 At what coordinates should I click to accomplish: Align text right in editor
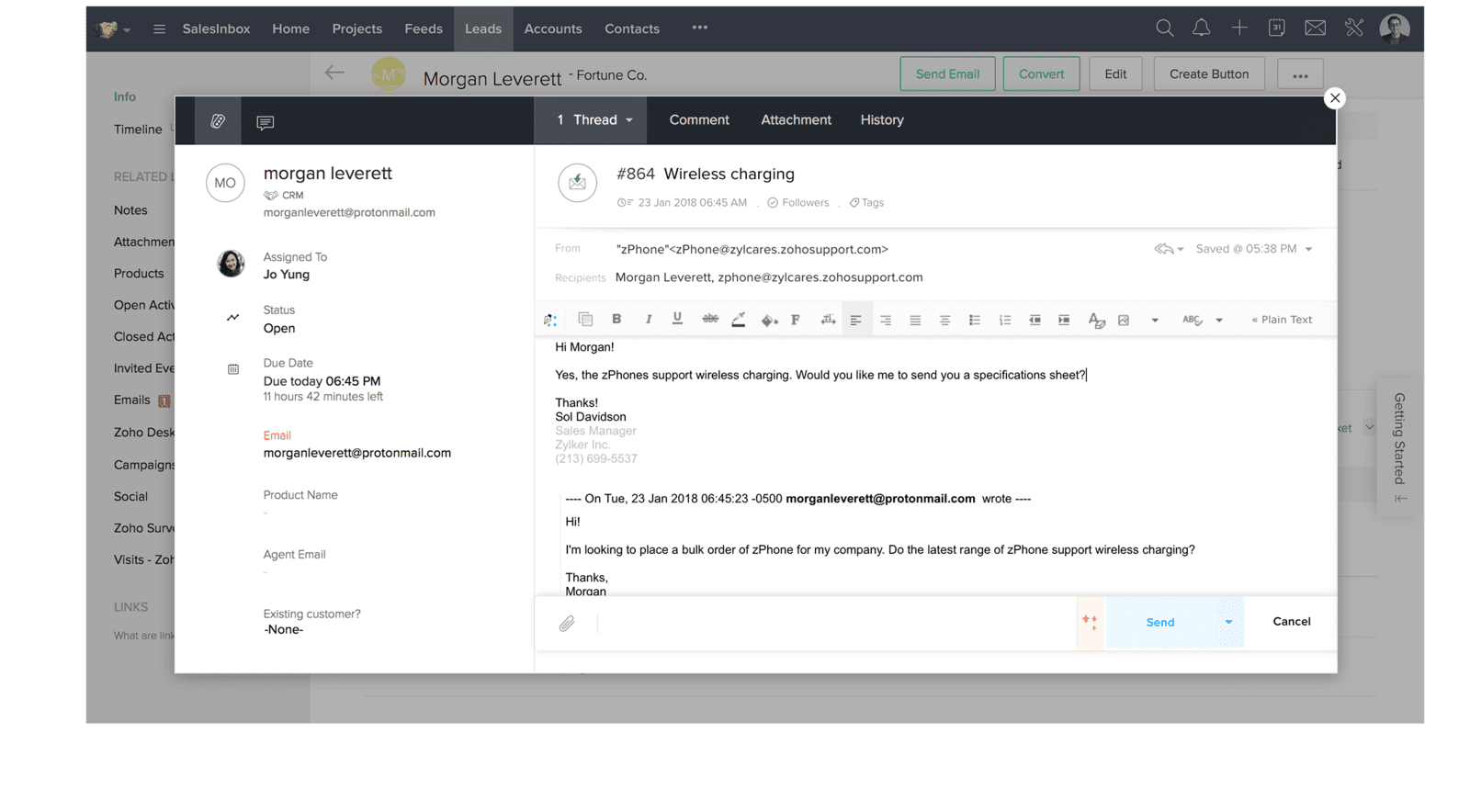point(886,320)
